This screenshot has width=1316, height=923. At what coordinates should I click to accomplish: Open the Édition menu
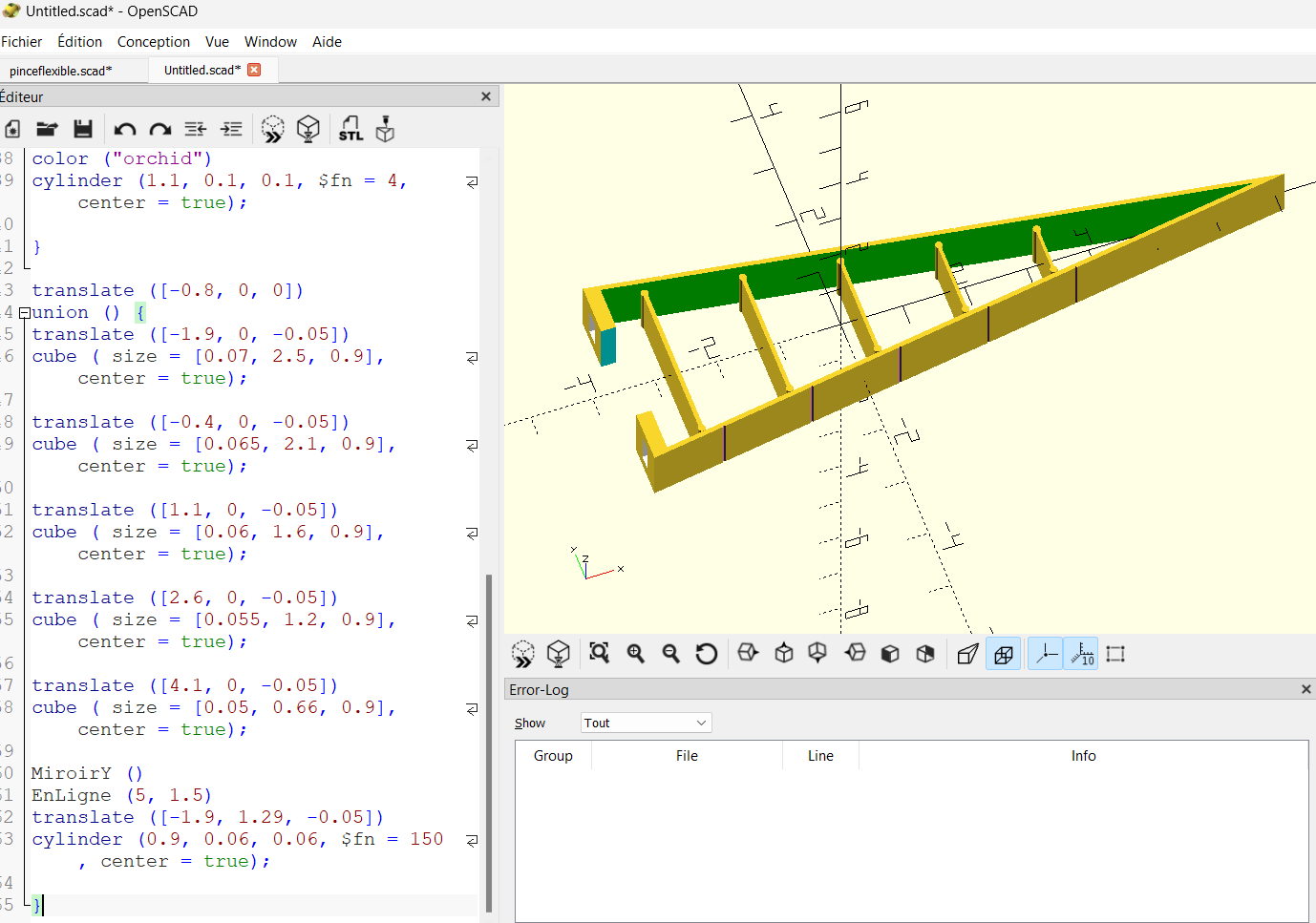pos(80,42)
